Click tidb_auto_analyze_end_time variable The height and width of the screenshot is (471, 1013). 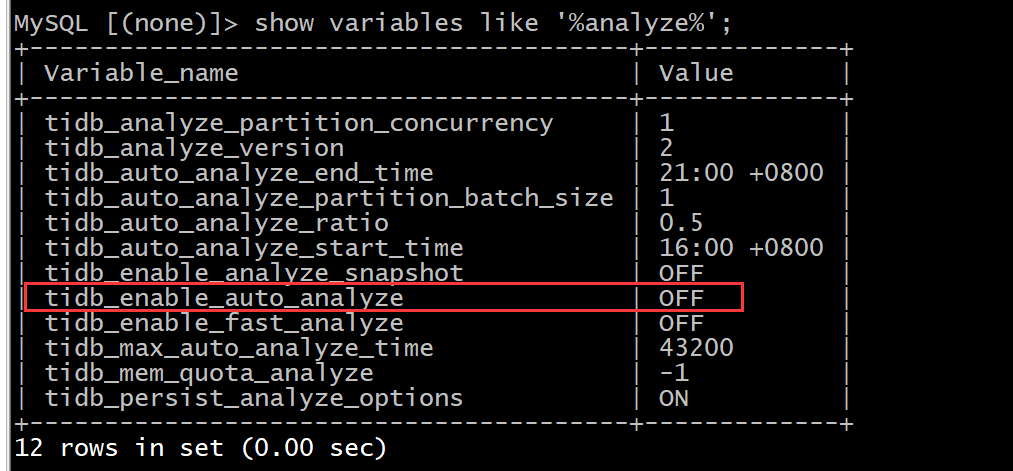(239, 173)
